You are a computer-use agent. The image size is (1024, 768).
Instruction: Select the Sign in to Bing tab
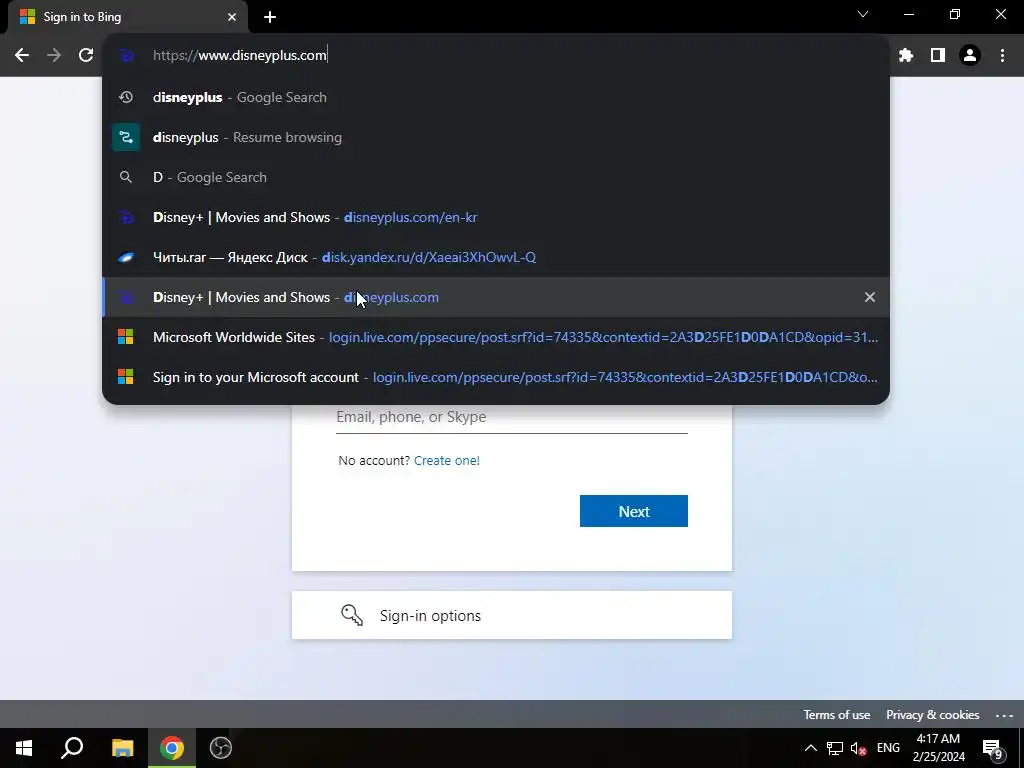(x=127, y=17)
